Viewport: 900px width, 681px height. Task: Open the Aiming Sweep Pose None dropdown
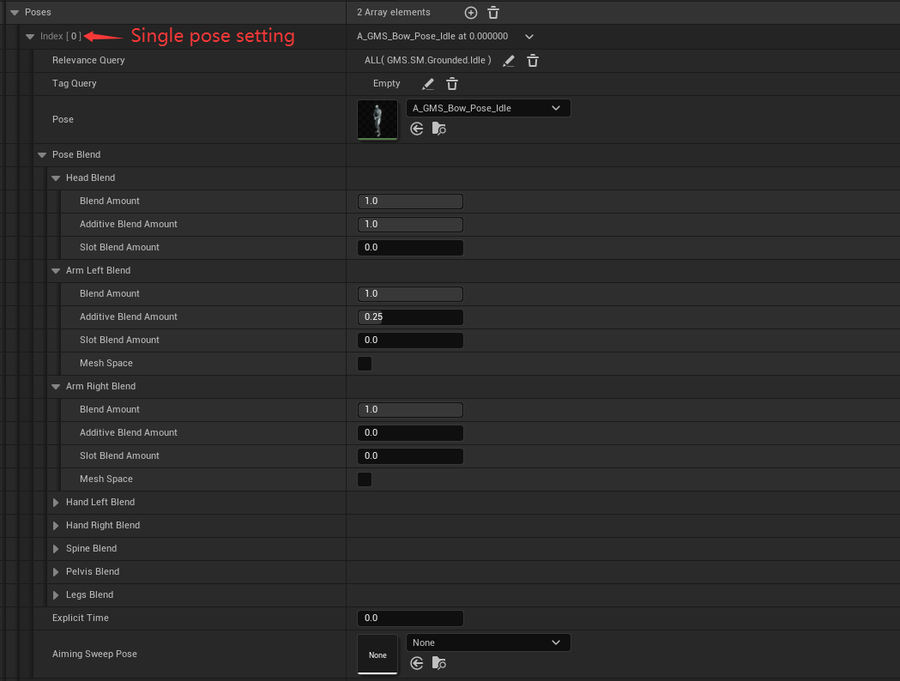(488, 643)
